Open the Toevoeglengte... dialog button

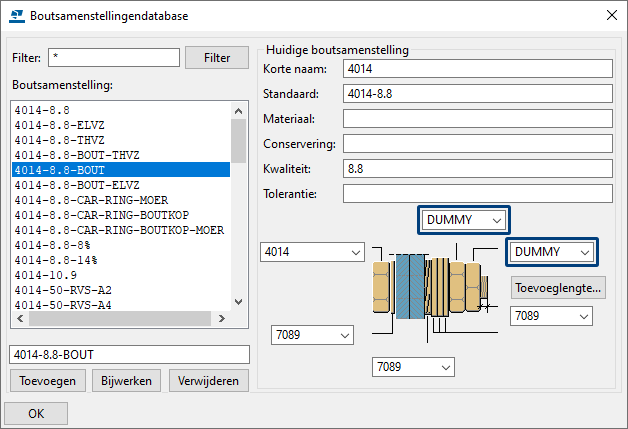[x=558, y=288]
